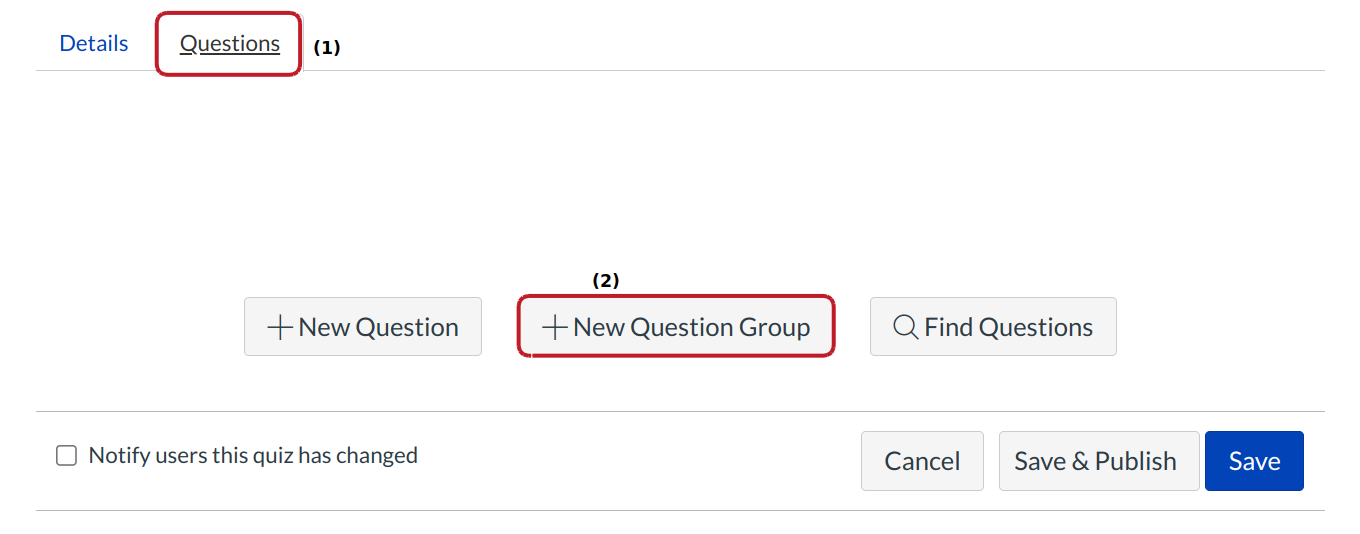
Task: Enable Notify users this quiz has changed
Action: 66,456
